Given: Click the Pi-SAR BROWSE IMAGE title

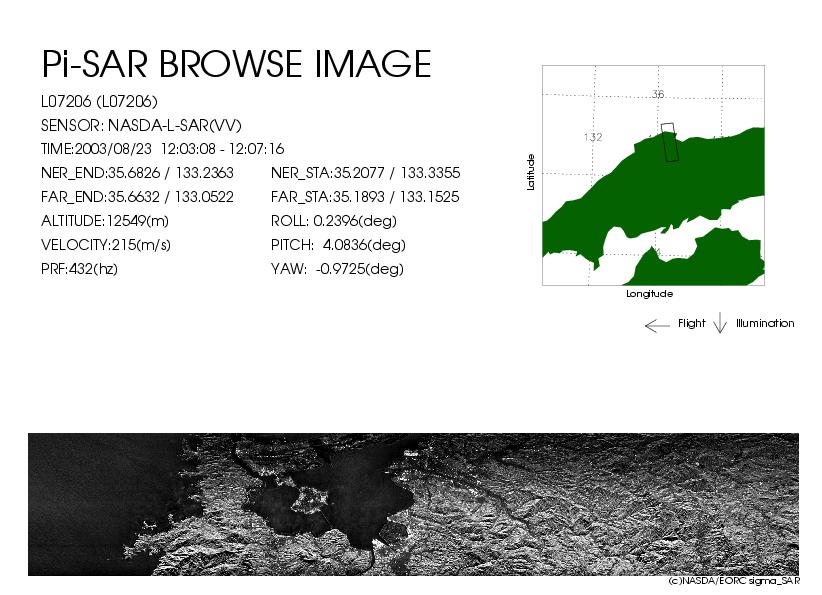Looking at the screenshot, I should [236, 64].
